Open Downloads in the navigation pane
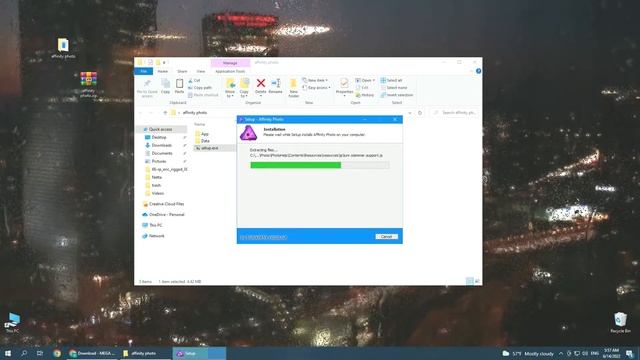The width and height of the screenshot is (640, 360). coord(161,145)
